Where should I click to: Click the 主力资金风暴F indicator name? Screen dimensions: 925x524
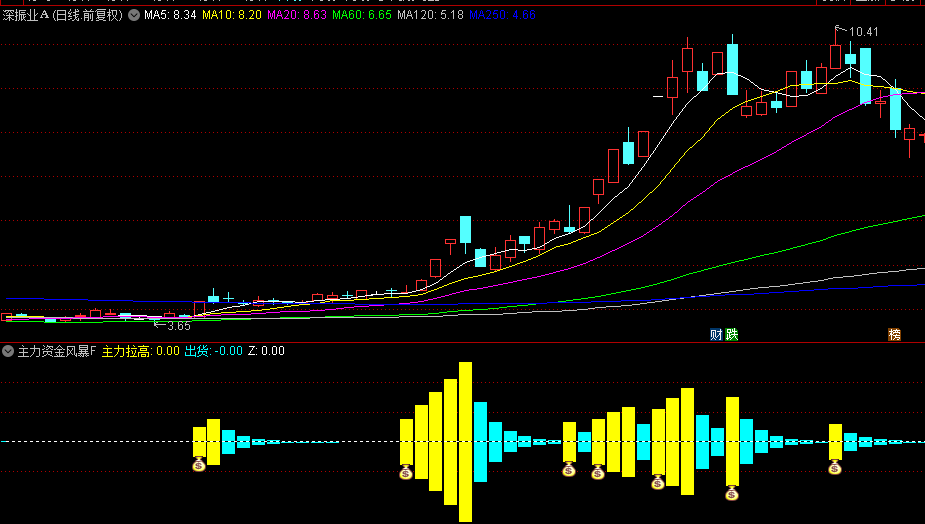pyautogui.click(x=57, y=351)
